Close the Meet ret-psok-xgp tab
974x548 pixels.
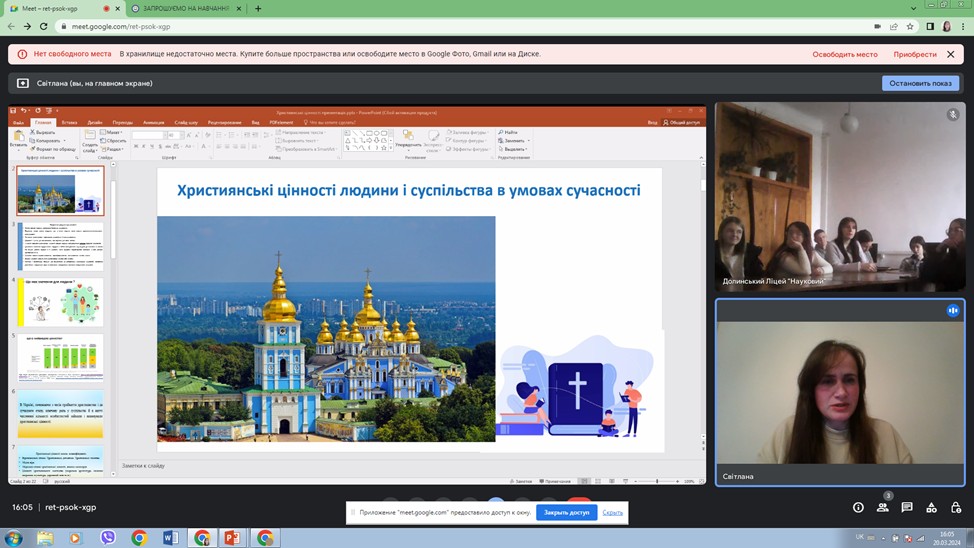click(117, 9)
